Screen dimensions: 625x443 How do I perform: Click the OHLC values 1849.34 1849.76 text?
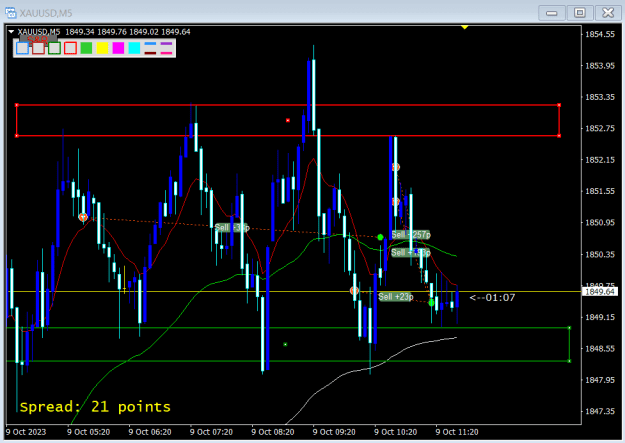[x=96, y=32]
